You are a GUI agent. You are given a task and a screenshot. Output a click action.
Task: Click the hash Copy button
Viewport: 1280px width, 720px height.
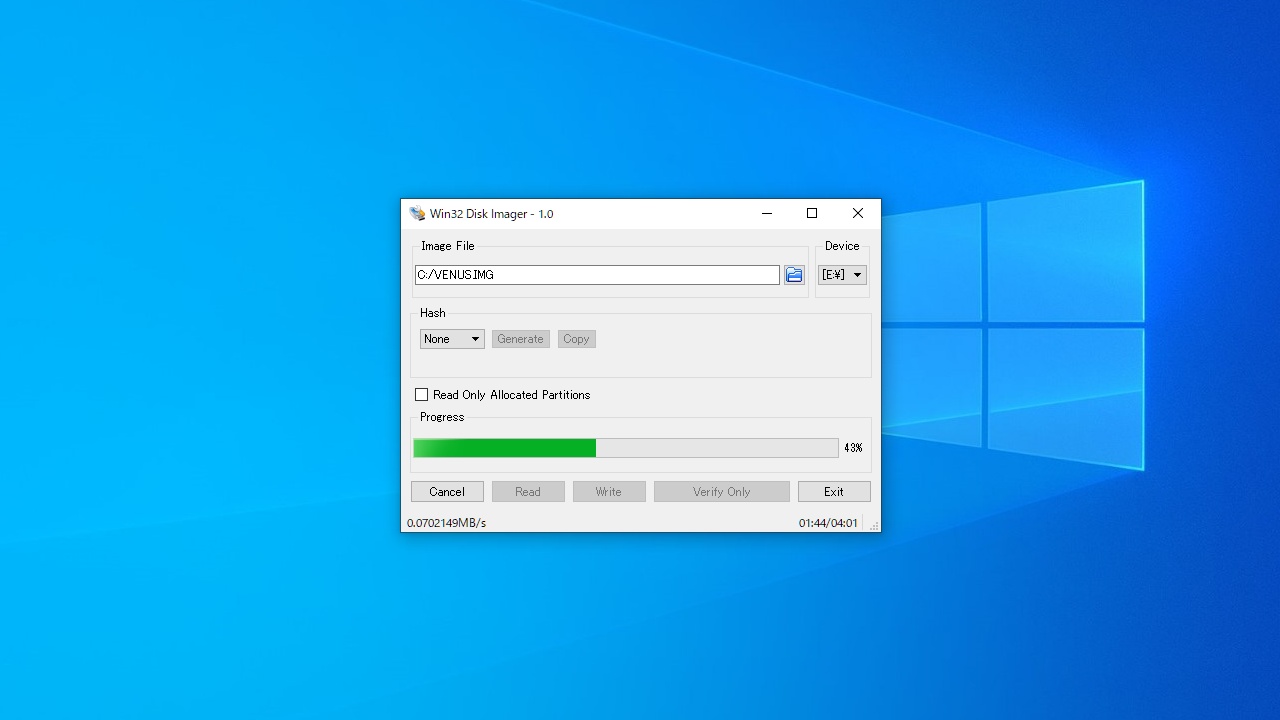click(576, 339)
